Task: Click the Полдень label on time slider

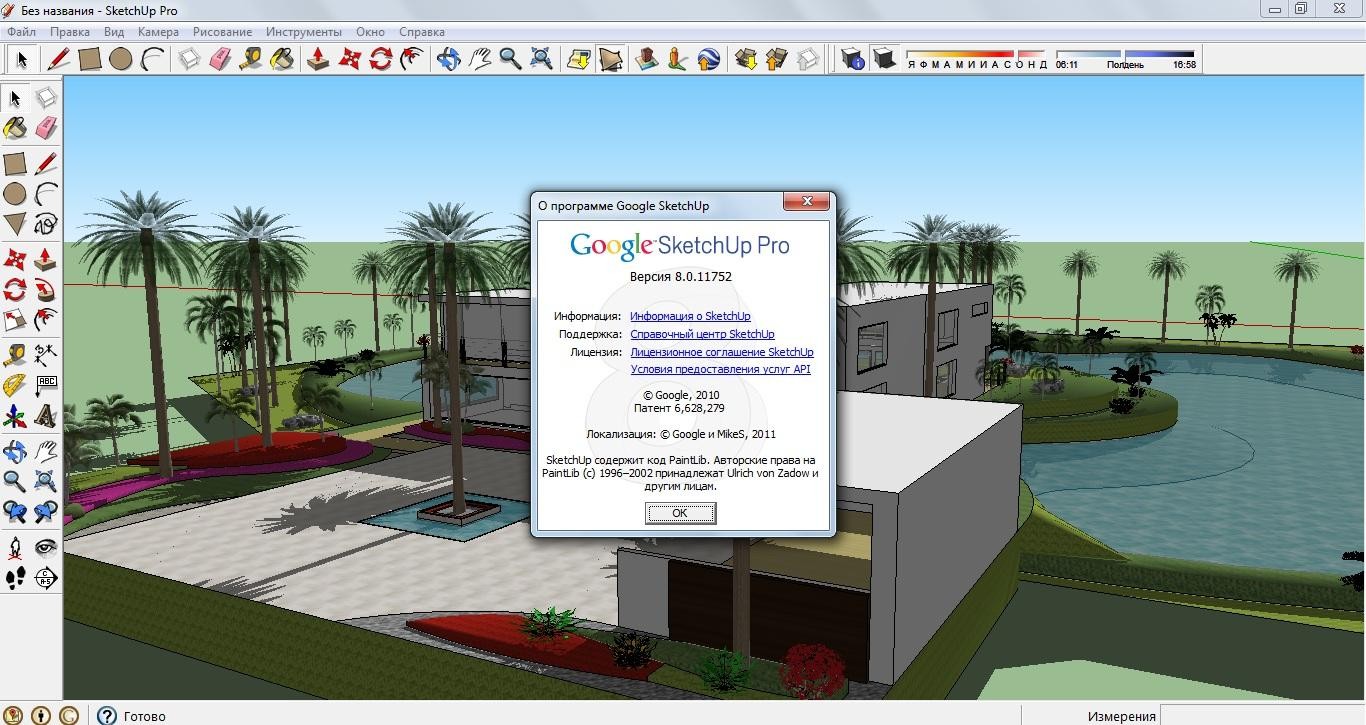Action: (x=1125, y=65)
